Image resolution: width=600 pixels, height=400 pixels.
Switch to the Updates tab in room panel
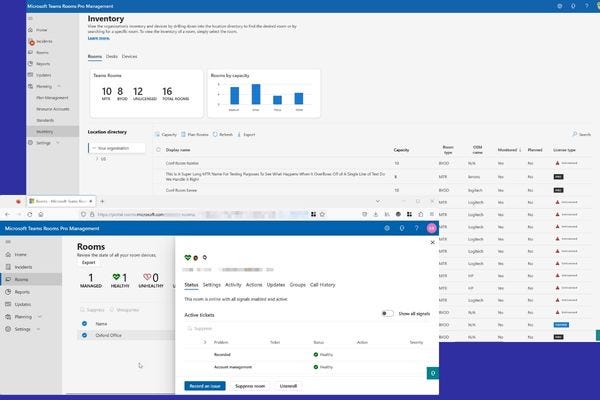[x=276, y=285]
